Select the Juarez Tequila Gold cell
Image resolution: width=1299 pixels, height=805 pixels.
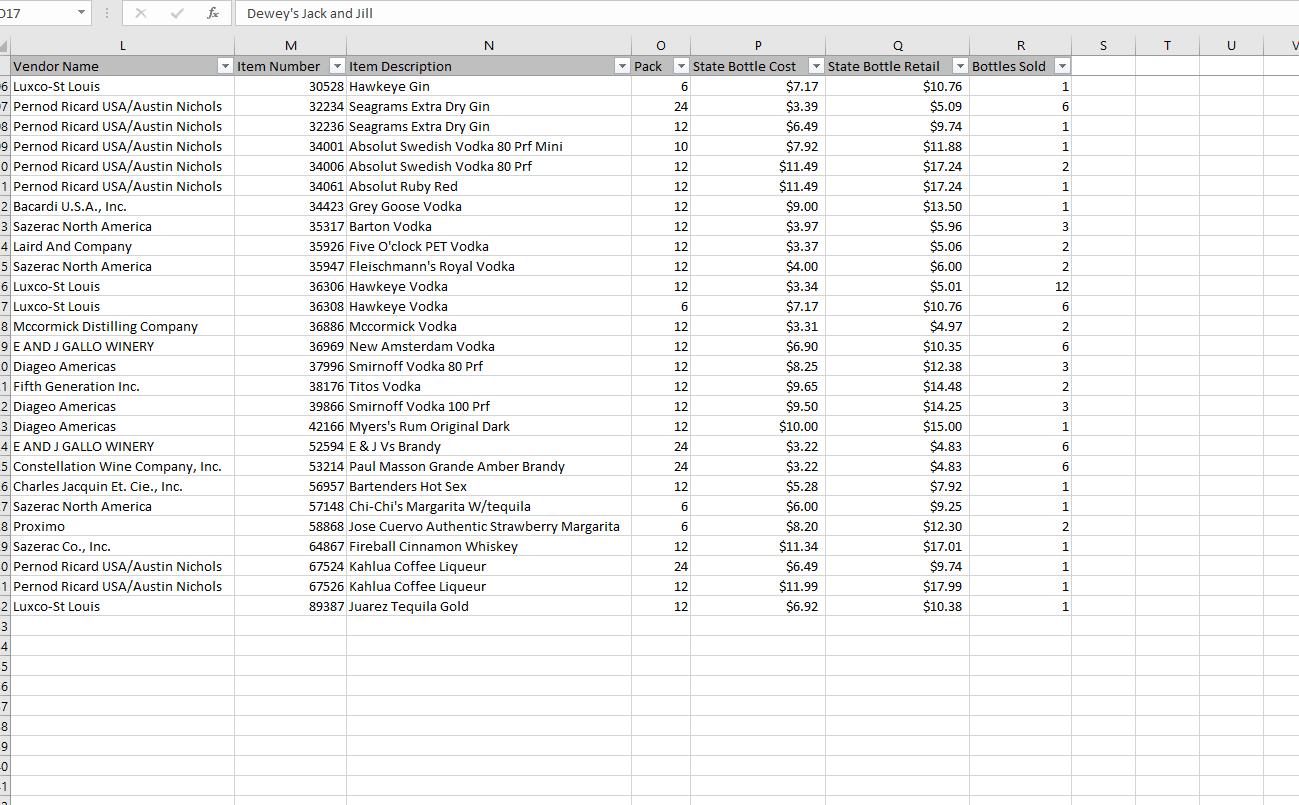coord(489,606)
